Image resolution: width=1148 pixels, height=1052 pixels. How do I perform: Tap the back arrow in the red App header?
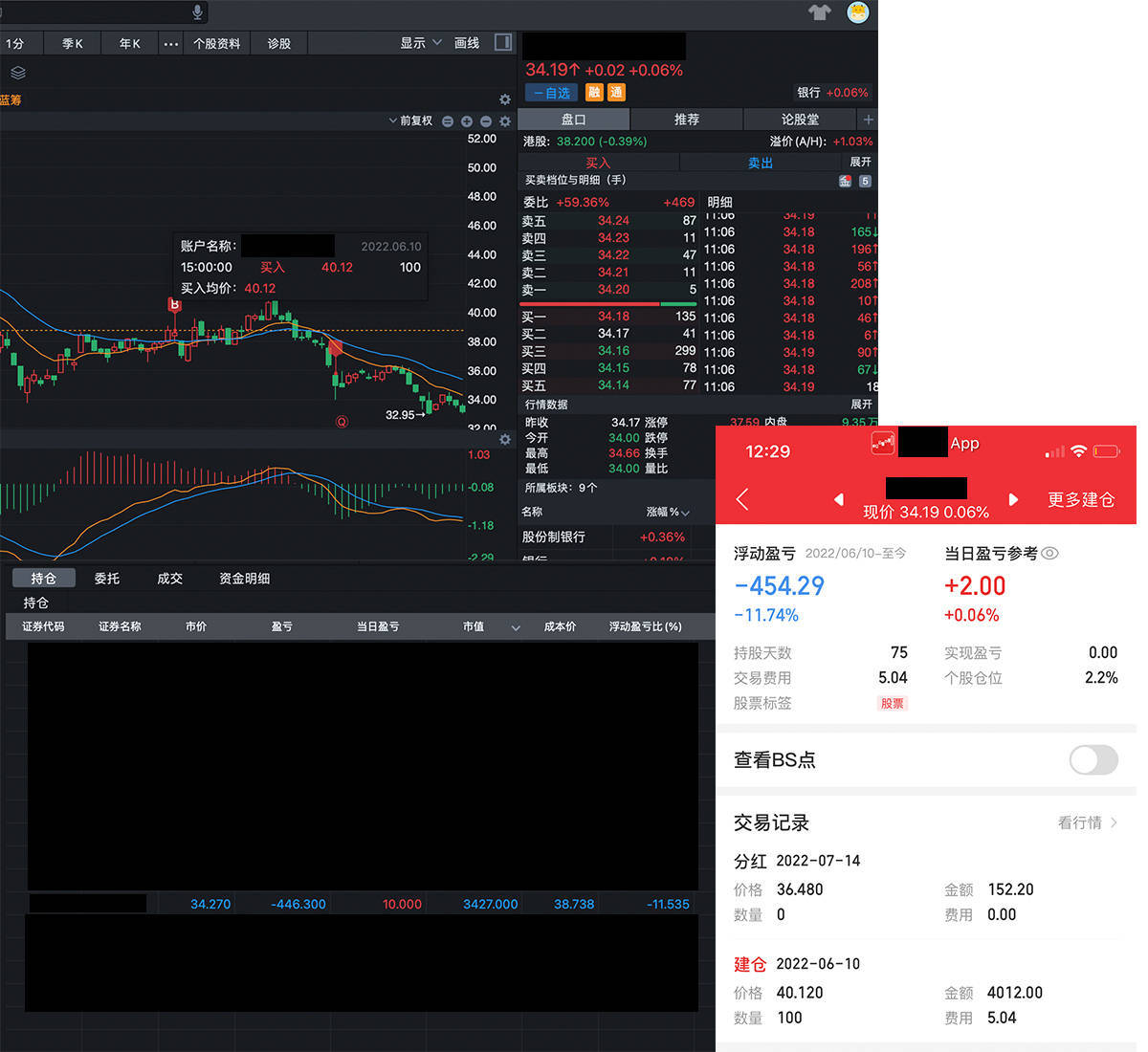742,498
